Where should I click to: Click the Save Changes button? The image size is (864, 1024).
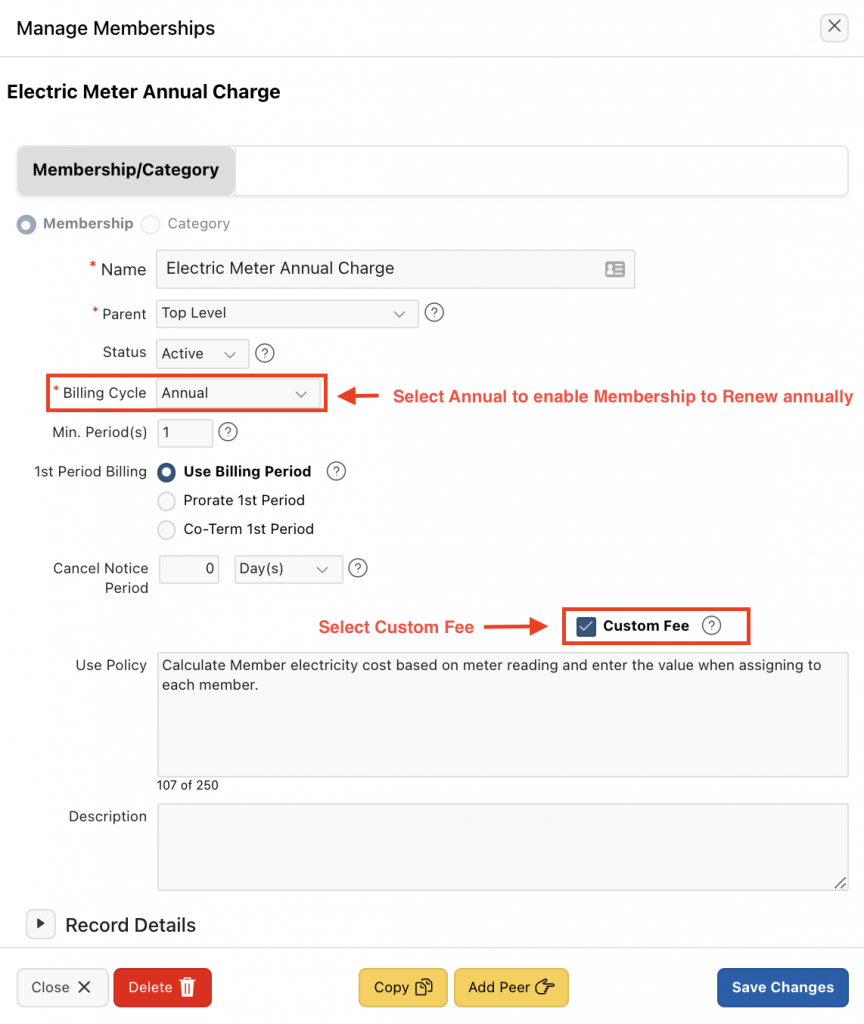click(782, 987)
